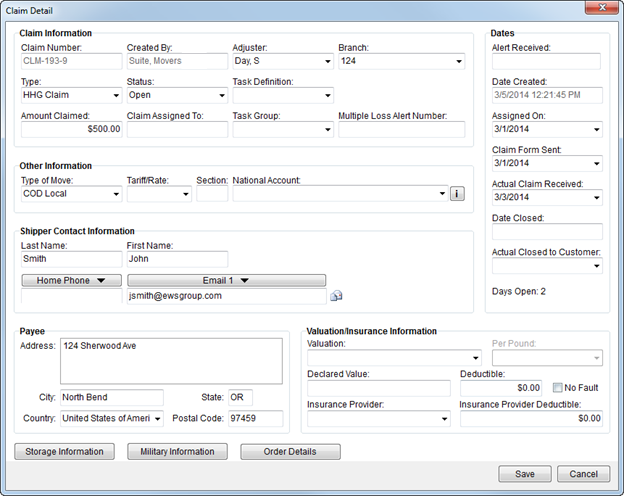Click the Storage Information button
The image size is (624, 496).
point(65,452)
